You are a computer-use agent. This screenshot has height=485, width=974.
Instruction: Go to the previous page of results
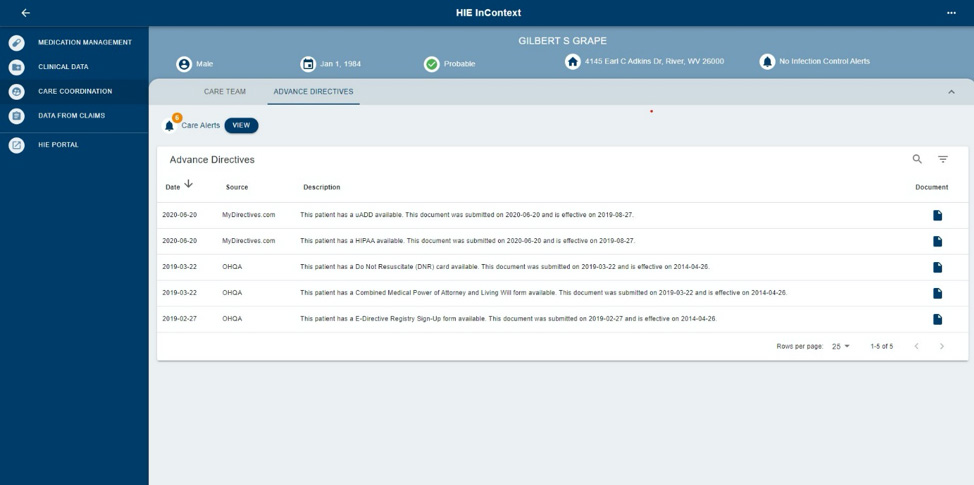(916, 347)
